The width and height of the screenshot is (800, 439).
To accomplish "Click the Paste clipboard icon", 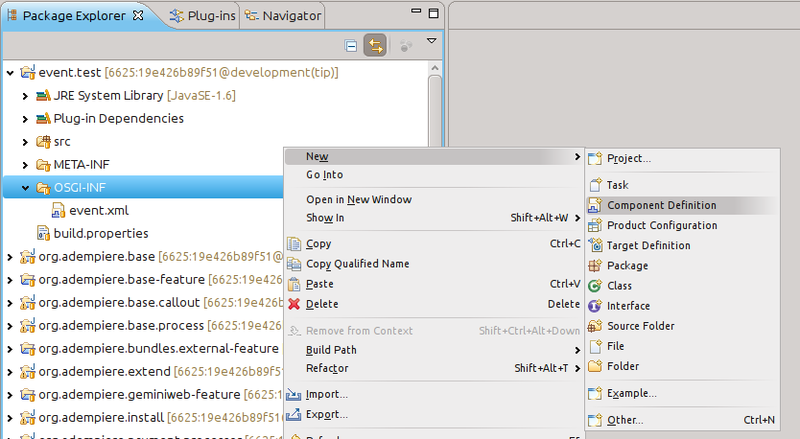I will 294,284.
